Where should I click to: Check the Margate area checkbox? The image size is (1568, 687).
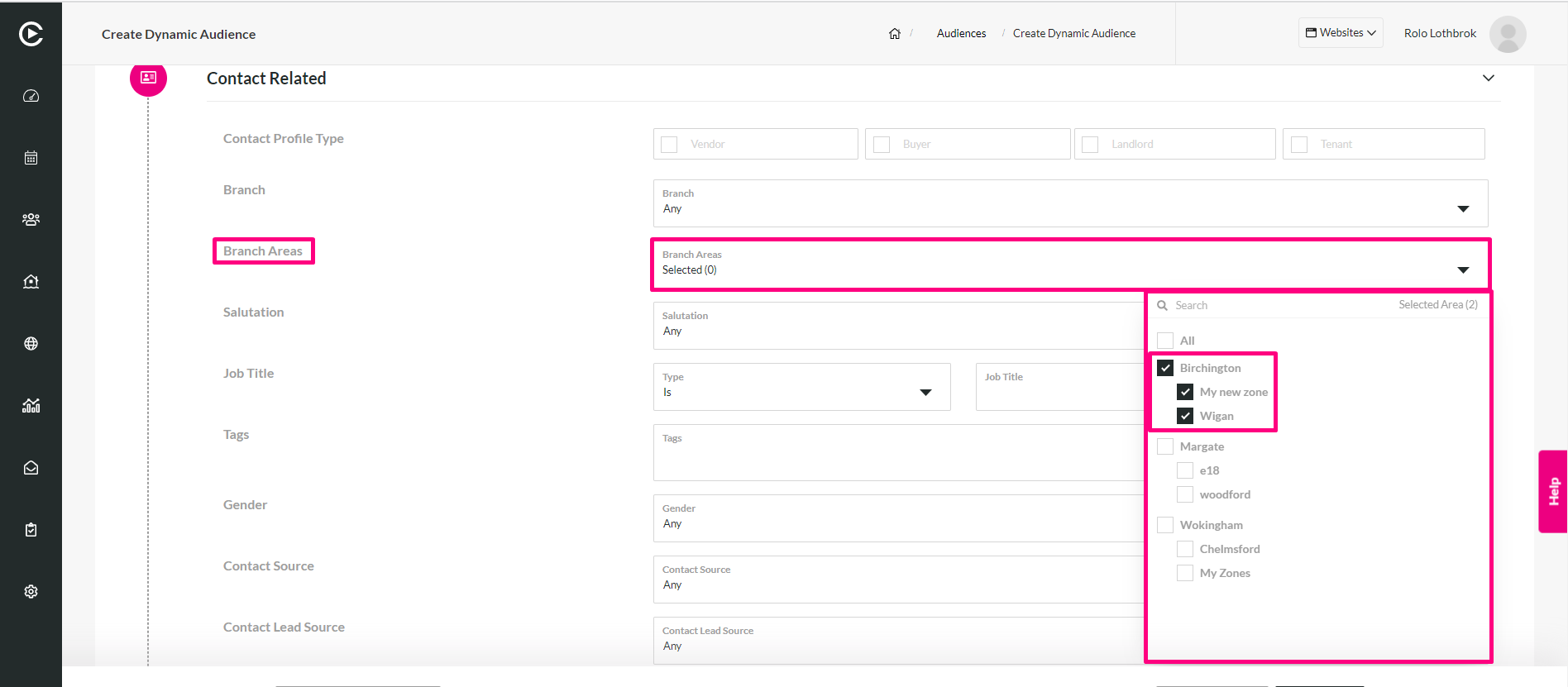pyautogui.click(x=1165, y=446)
